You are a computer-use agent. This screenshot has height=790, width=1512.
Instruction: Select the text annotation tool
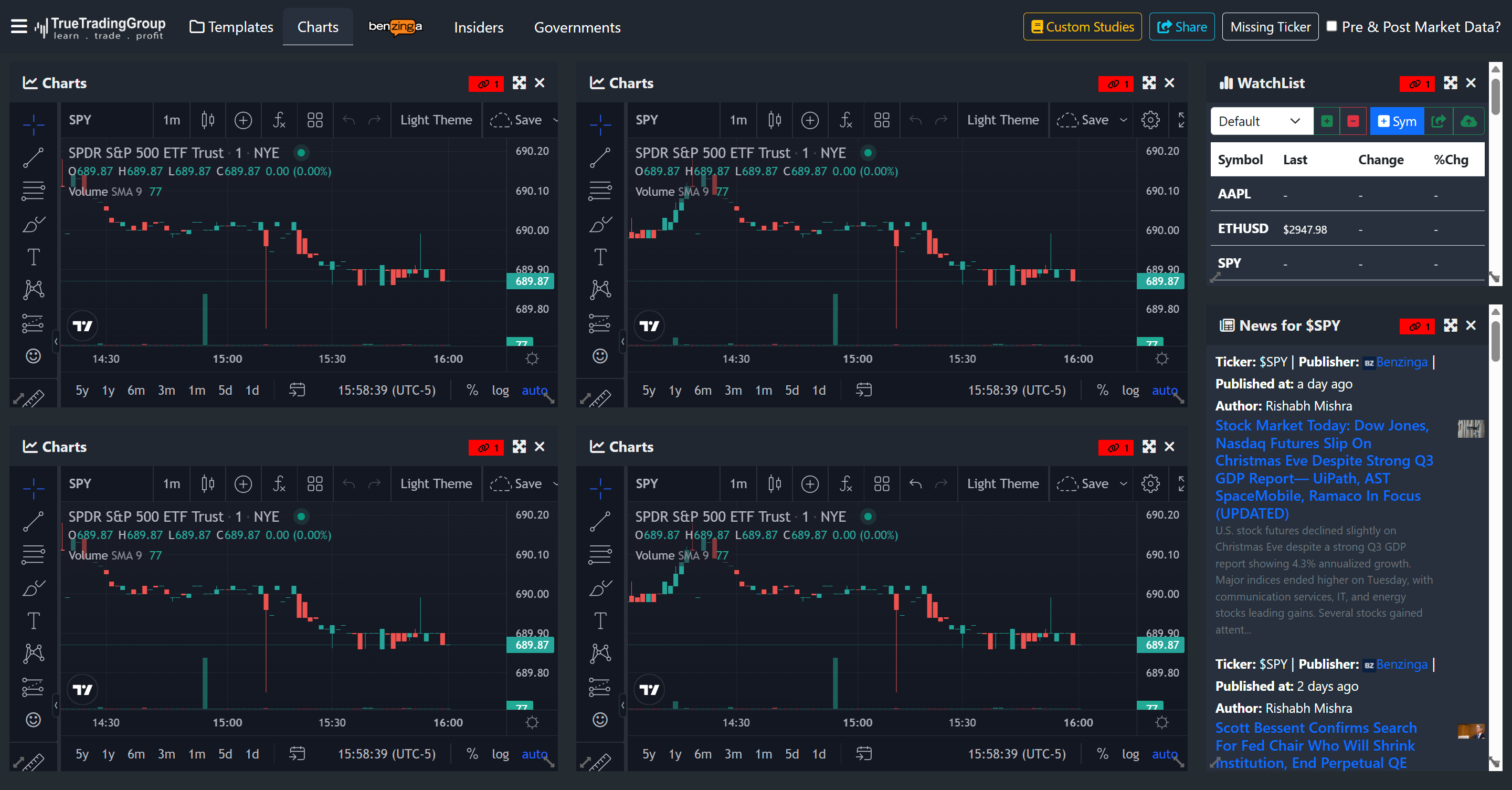[34, 257]
